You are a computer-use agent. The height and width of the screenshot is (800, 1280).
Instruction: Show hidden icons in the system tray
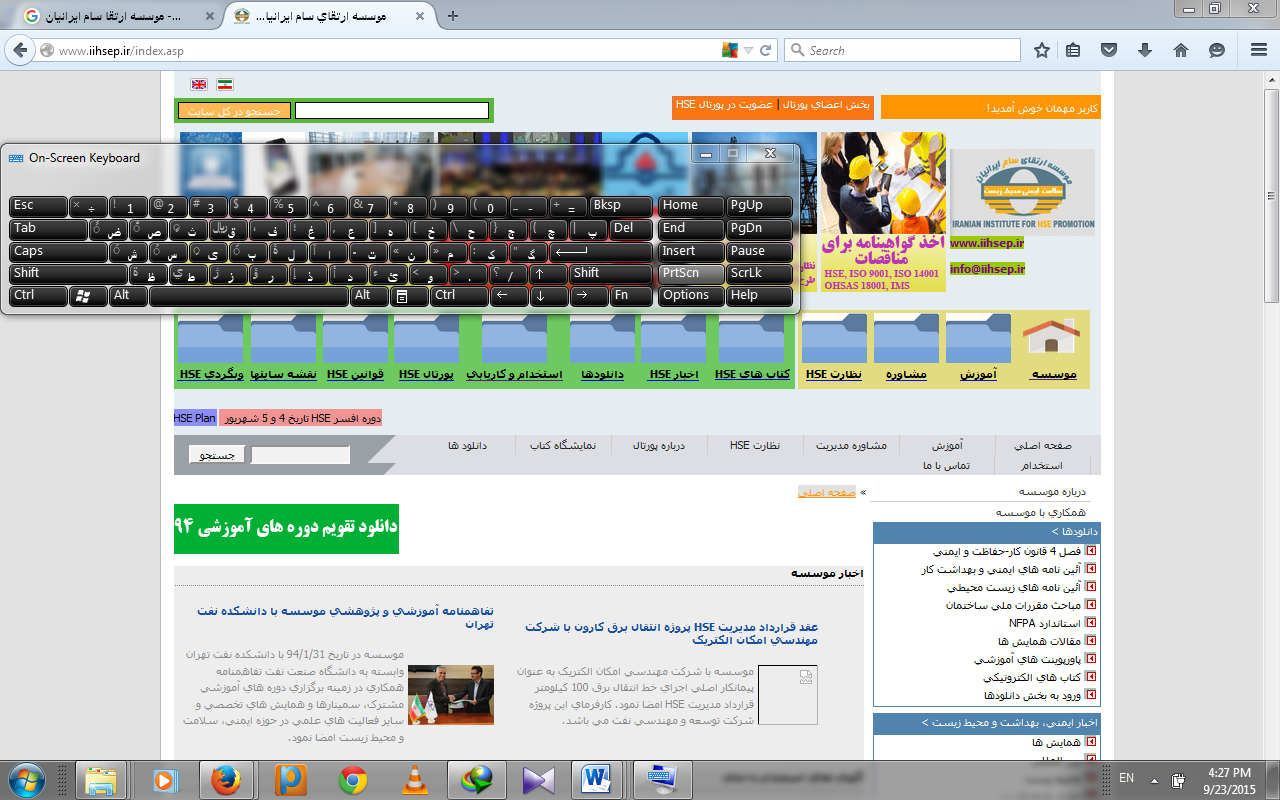tap(1154, 779)
